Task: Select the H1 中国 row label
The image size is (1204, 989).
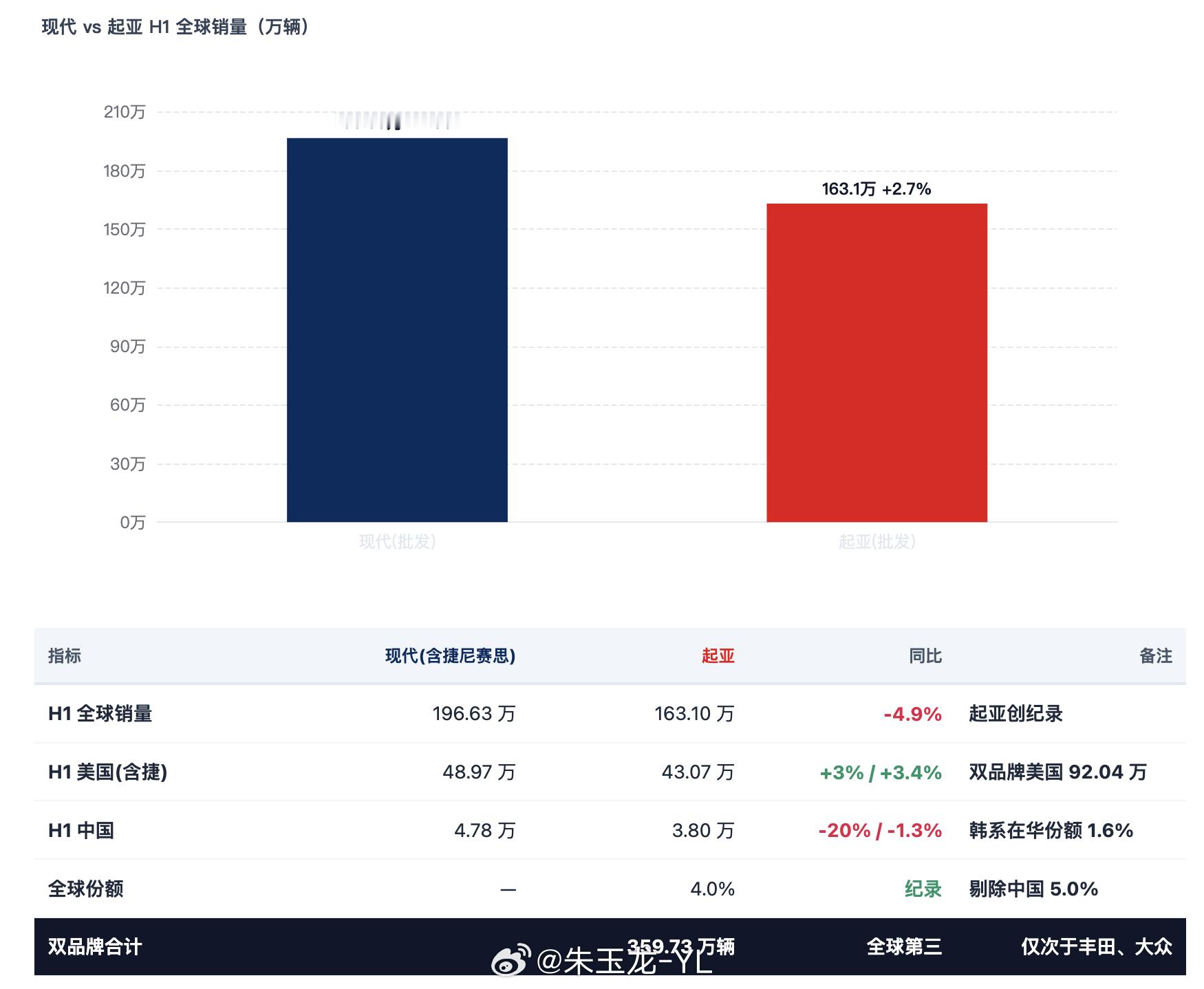Action: (x=81, y=831)
